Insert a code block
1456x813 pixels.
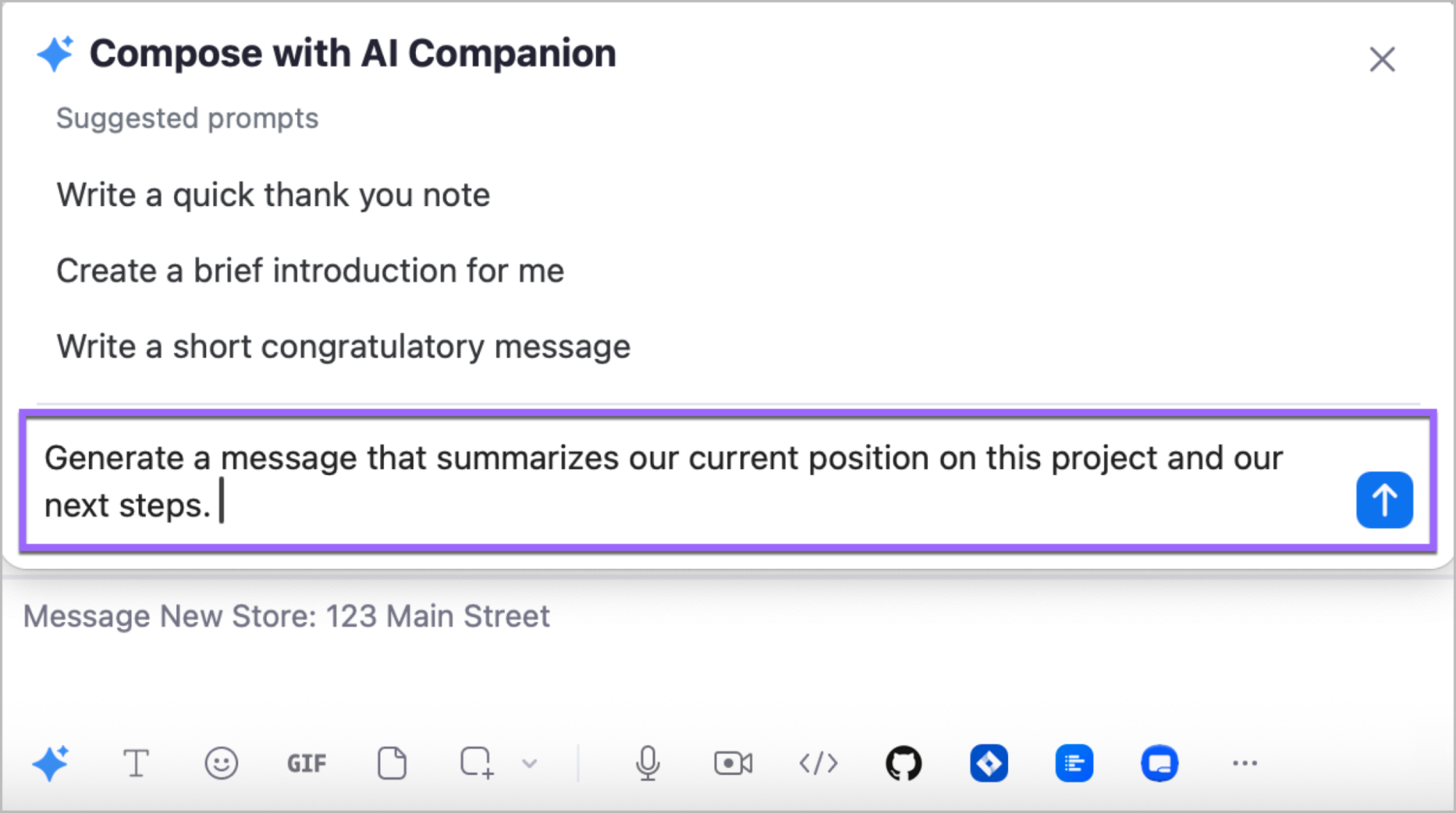(817, 763)
